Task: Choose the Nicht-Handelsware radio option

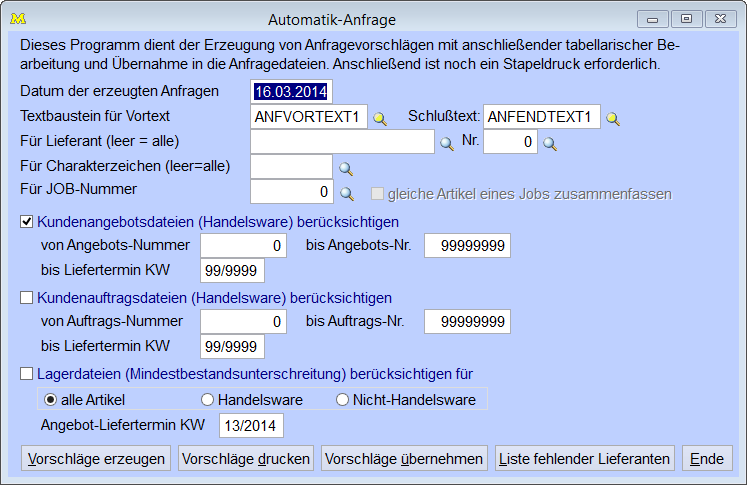Action: pos(342,399)
